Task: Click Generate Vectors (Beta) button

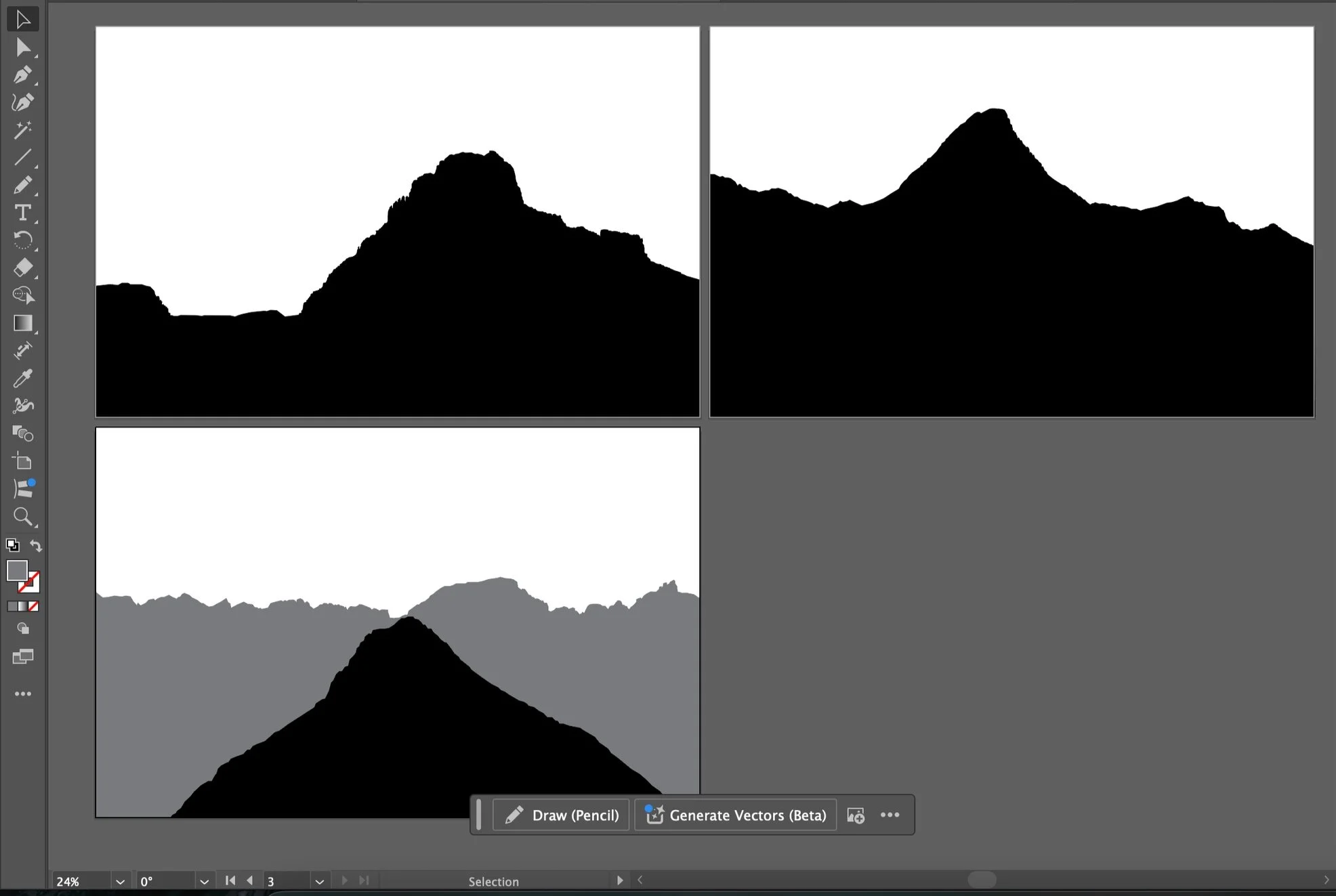Action: point(735,815)
